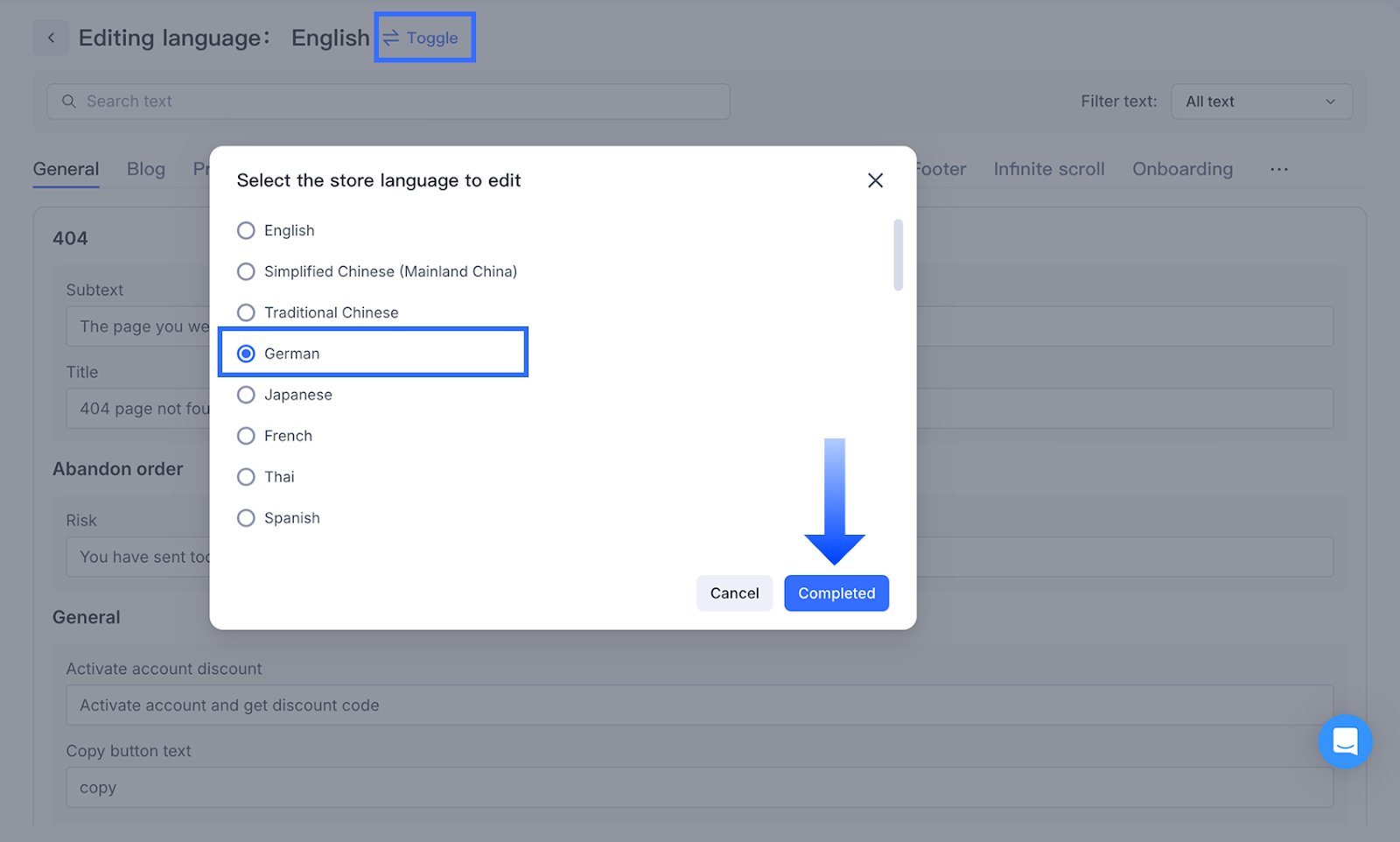Pick Spanish in the language list
This screenshot has width=1400, height=842.
(x=247, y=518)
